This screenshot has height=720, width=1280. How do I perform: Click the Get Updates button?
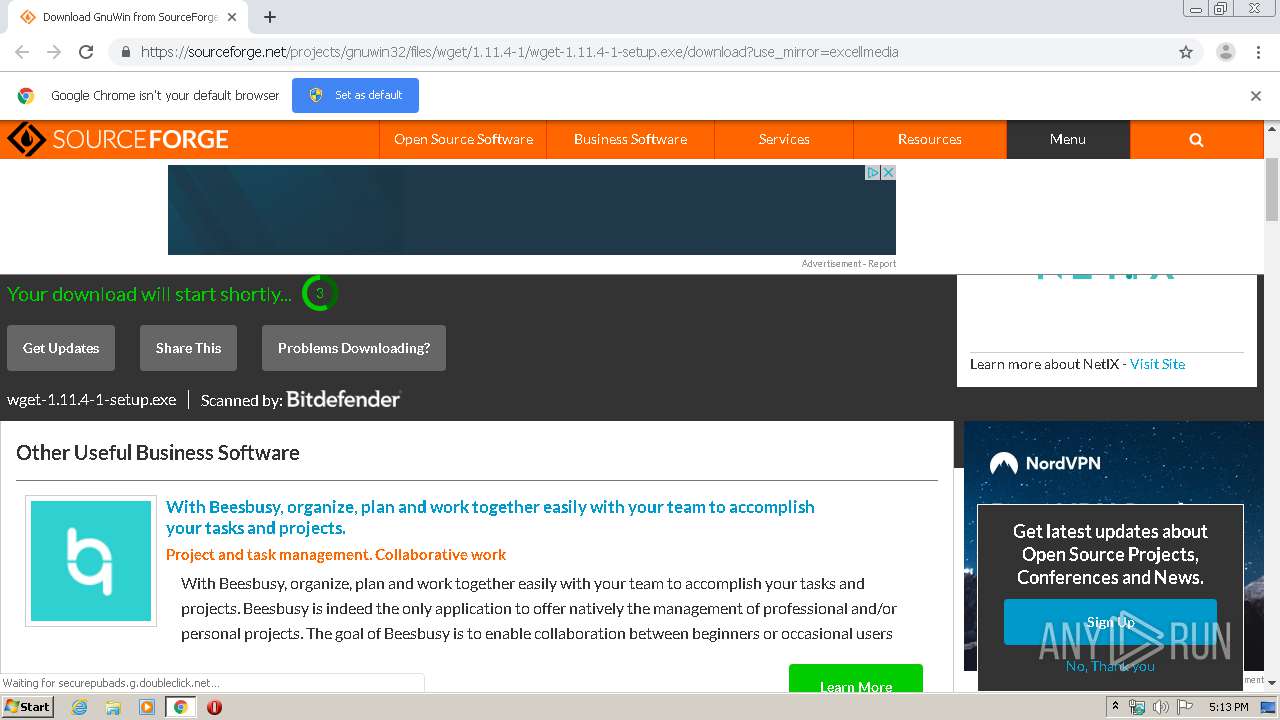(61, 348)
